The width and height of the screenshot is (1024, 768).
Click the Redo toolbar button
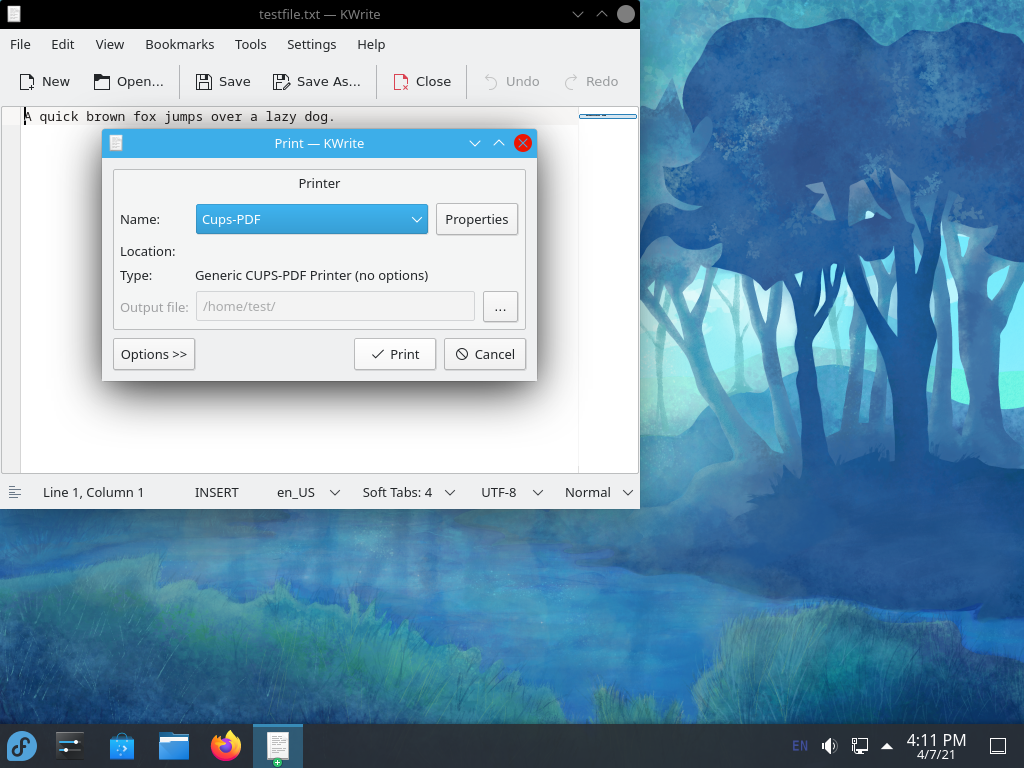[x=591, y=82]
